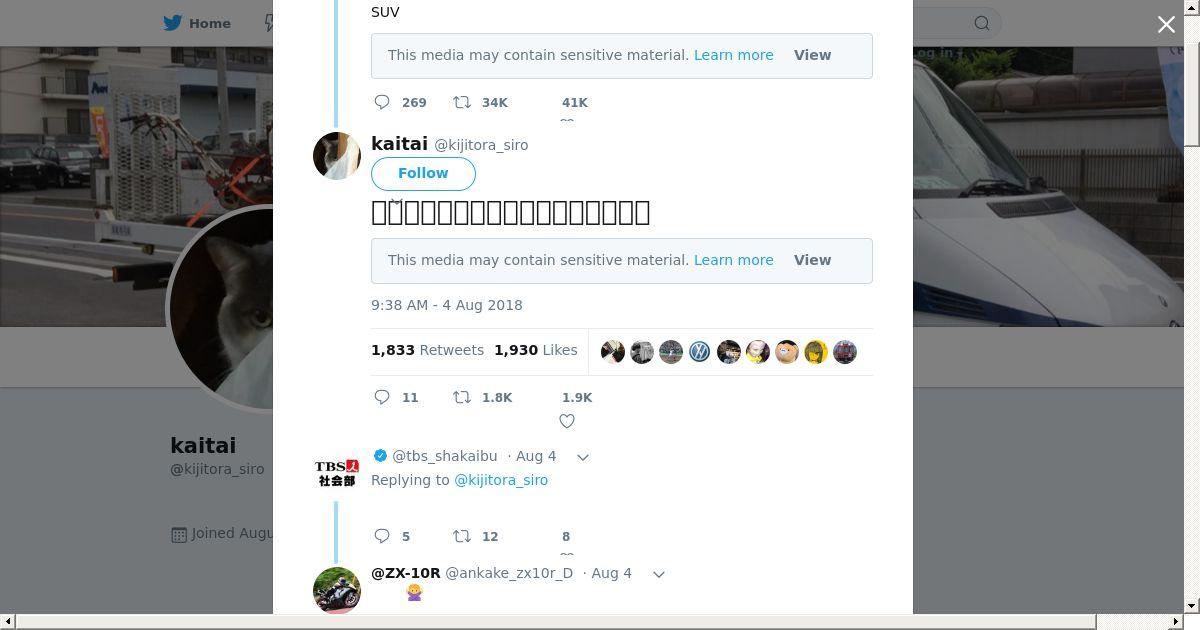Click the search magnifier icon

click(982, 23)
